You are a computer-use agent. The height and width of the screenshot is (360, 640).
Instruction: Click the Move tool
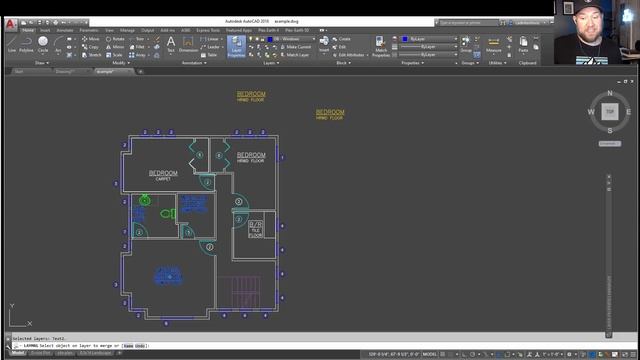pos(91,39)
